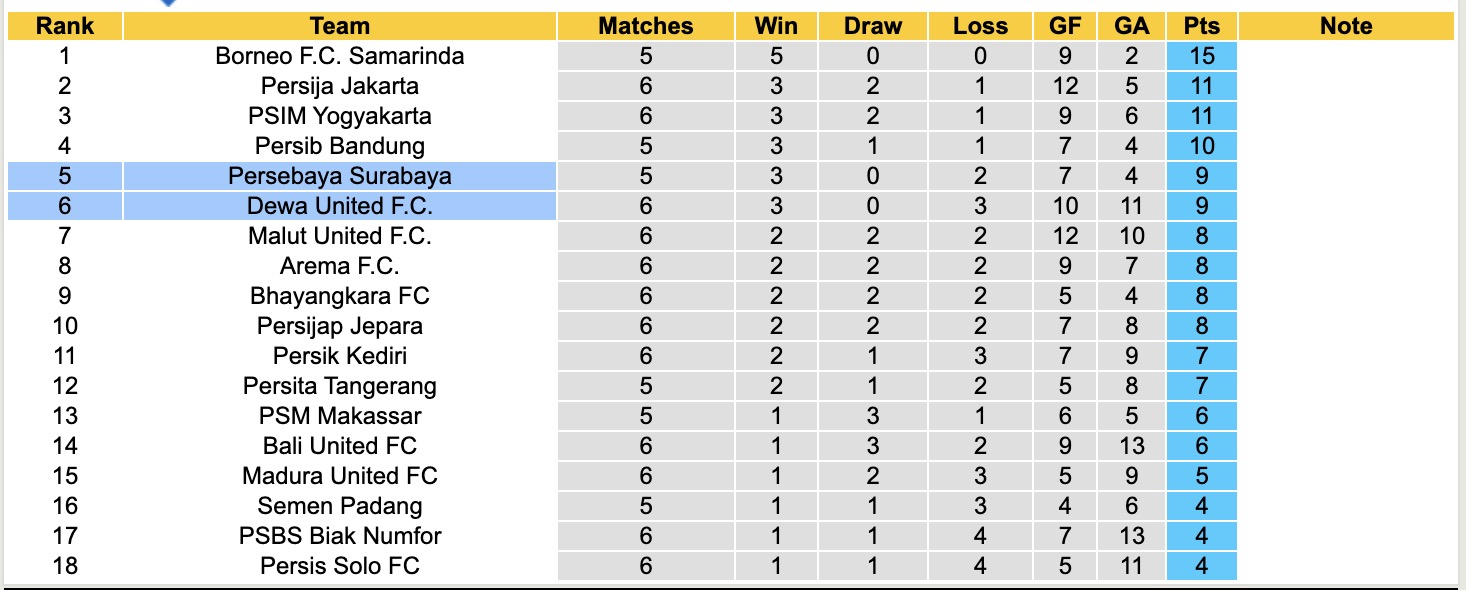
Task: Click the Loss column header
Action: coord(980,26)
